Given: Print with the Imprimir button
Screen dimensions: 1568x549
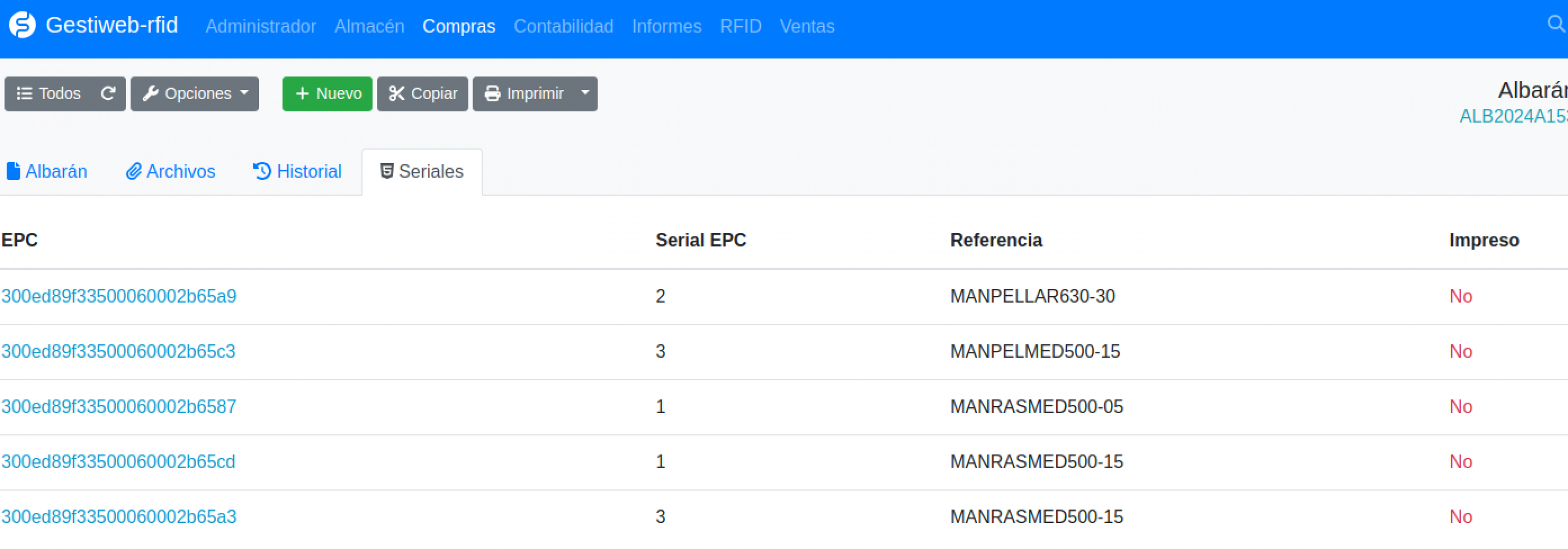Looking at the screenshot, I should [523, 94].
